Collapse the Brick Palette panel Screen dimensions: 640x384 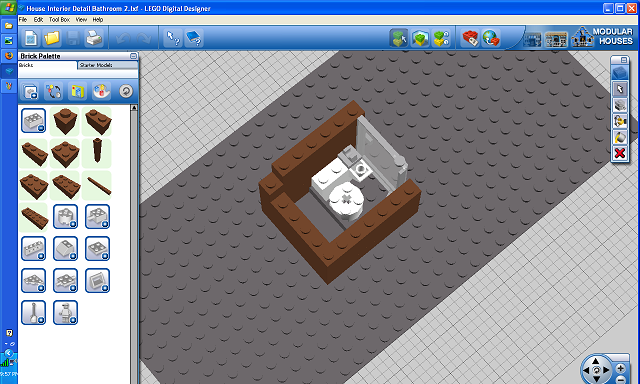[133, 55]
